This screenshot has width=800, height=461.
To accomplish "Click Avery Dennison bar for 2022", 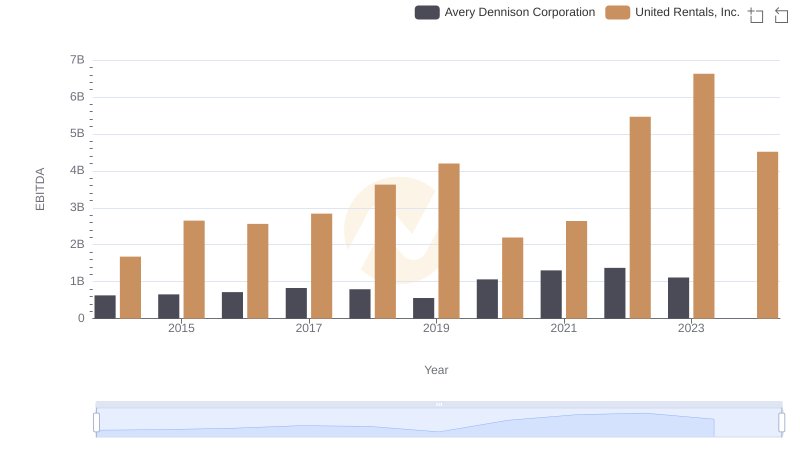I will 614,293.
